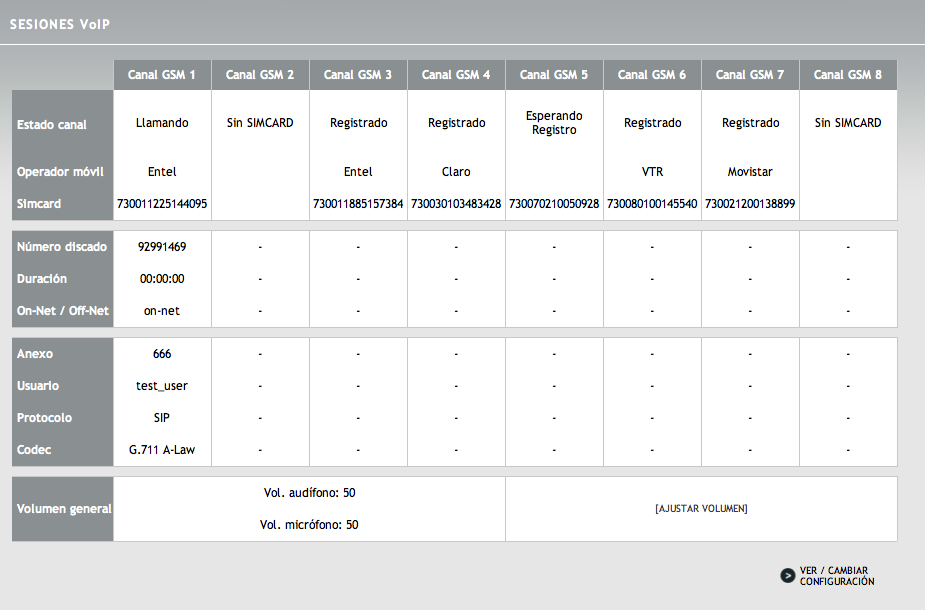This screenshot has width=925, height=610.
Task: Click the Vol. micrófono: 50 text
Action: point(309,524)
